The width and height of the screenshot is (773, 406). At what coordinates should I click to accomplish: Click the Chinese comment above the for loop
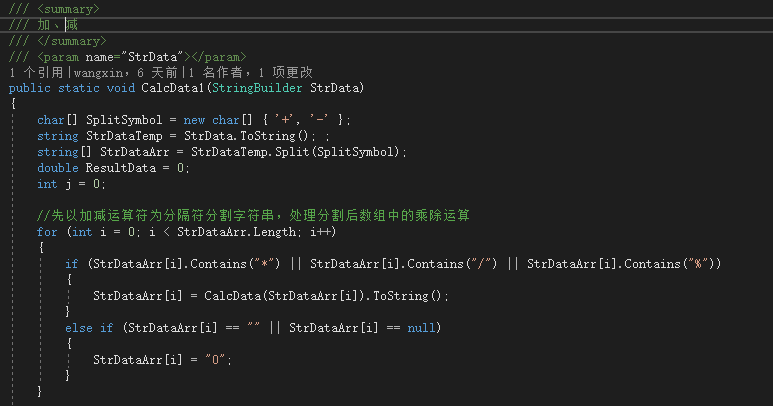pyautogui.click(x=250, y=215)
